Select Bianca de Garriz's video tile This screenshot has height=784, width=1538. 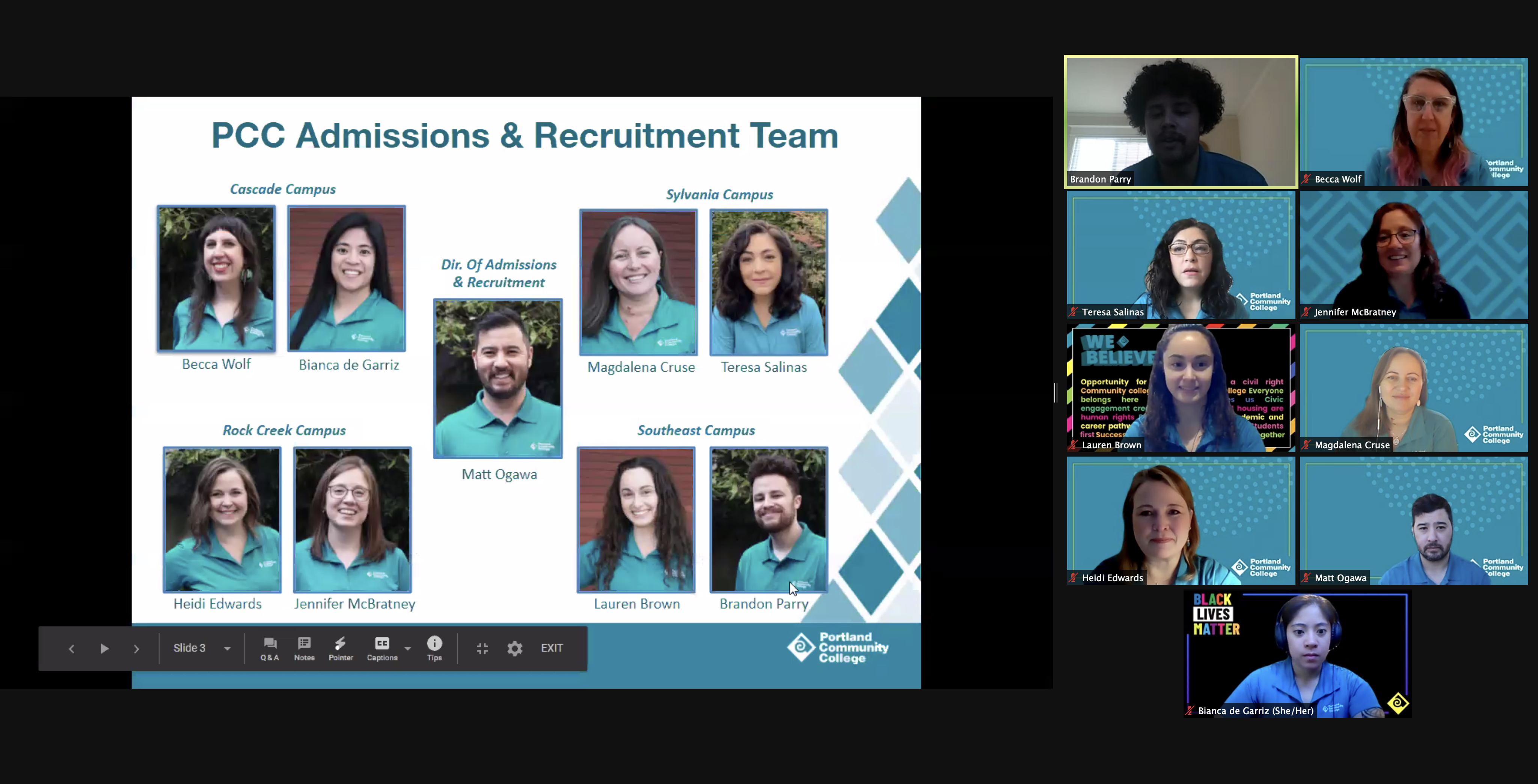pos(1297,654)
